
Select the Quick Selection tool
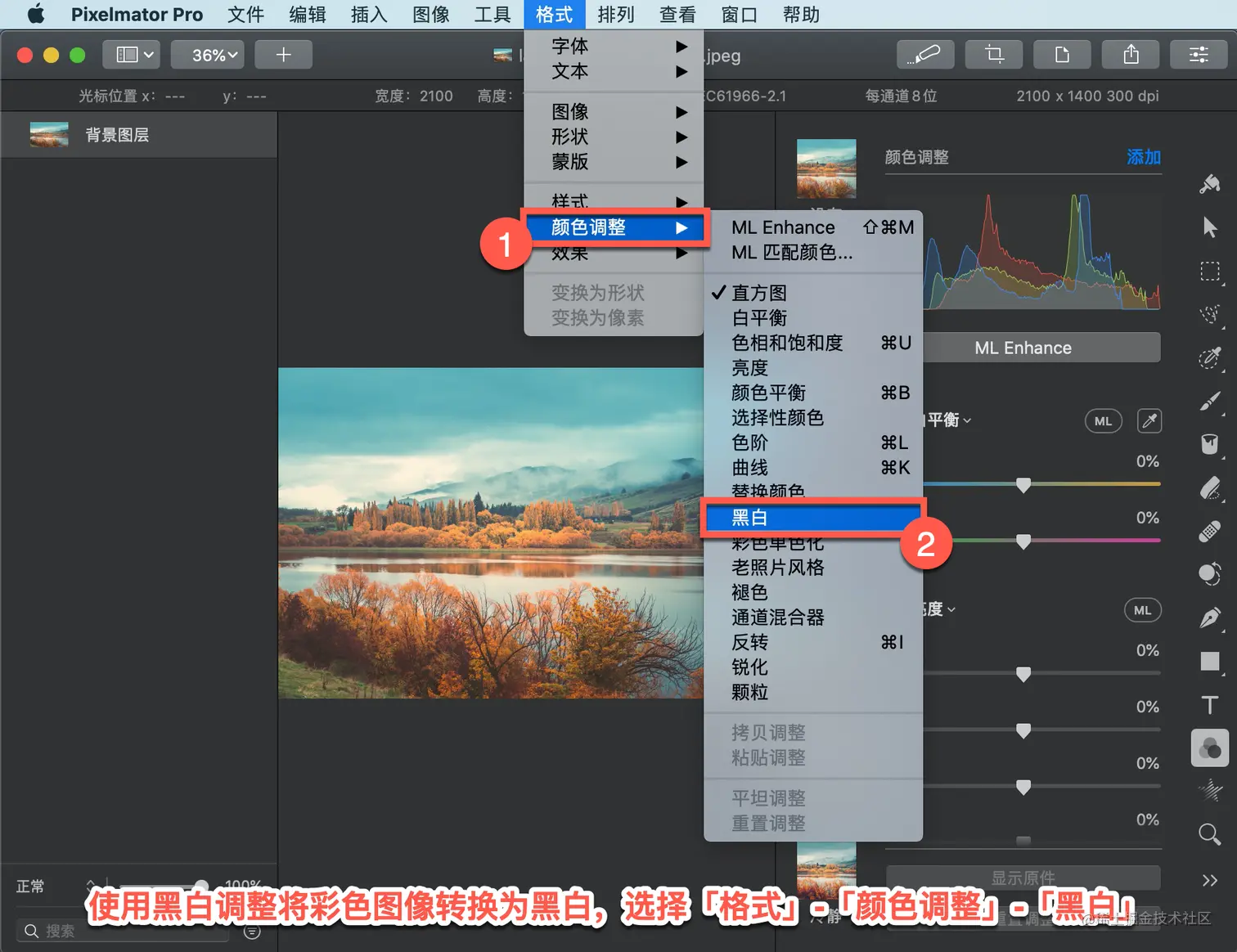click(x=1210, y=314)
